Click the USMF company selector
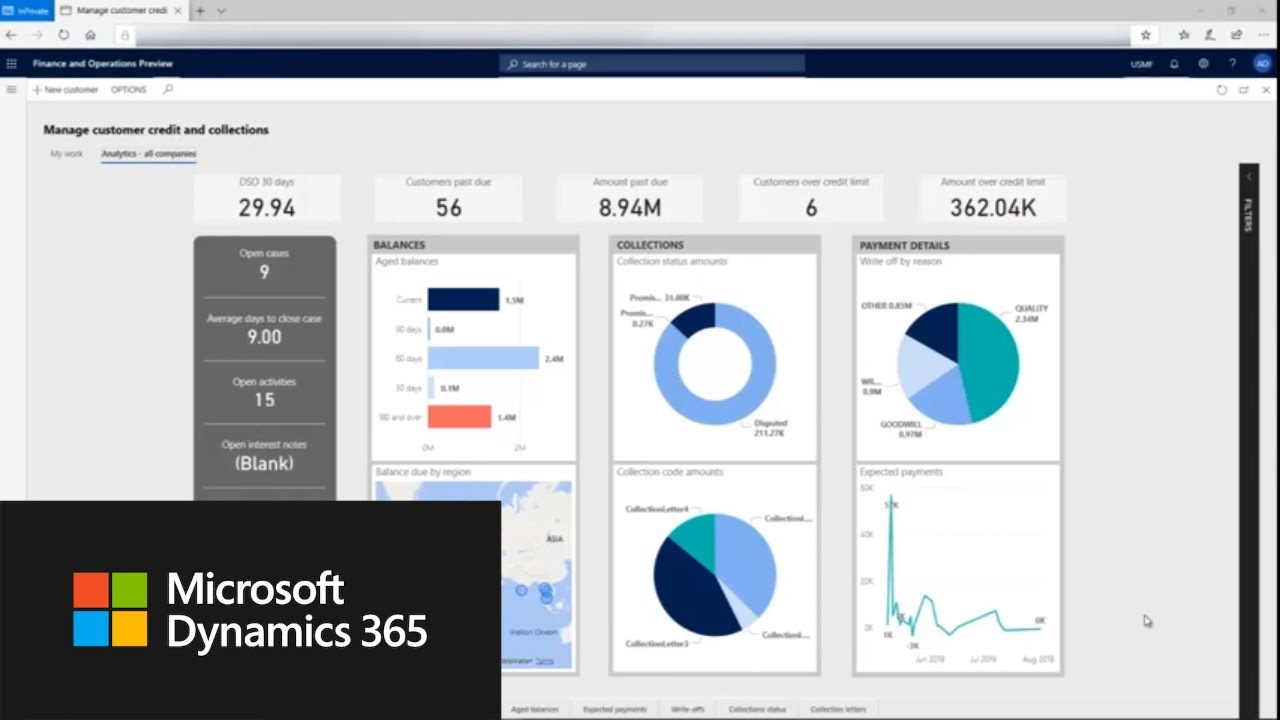1280x720 pixels. point(1141,64)
